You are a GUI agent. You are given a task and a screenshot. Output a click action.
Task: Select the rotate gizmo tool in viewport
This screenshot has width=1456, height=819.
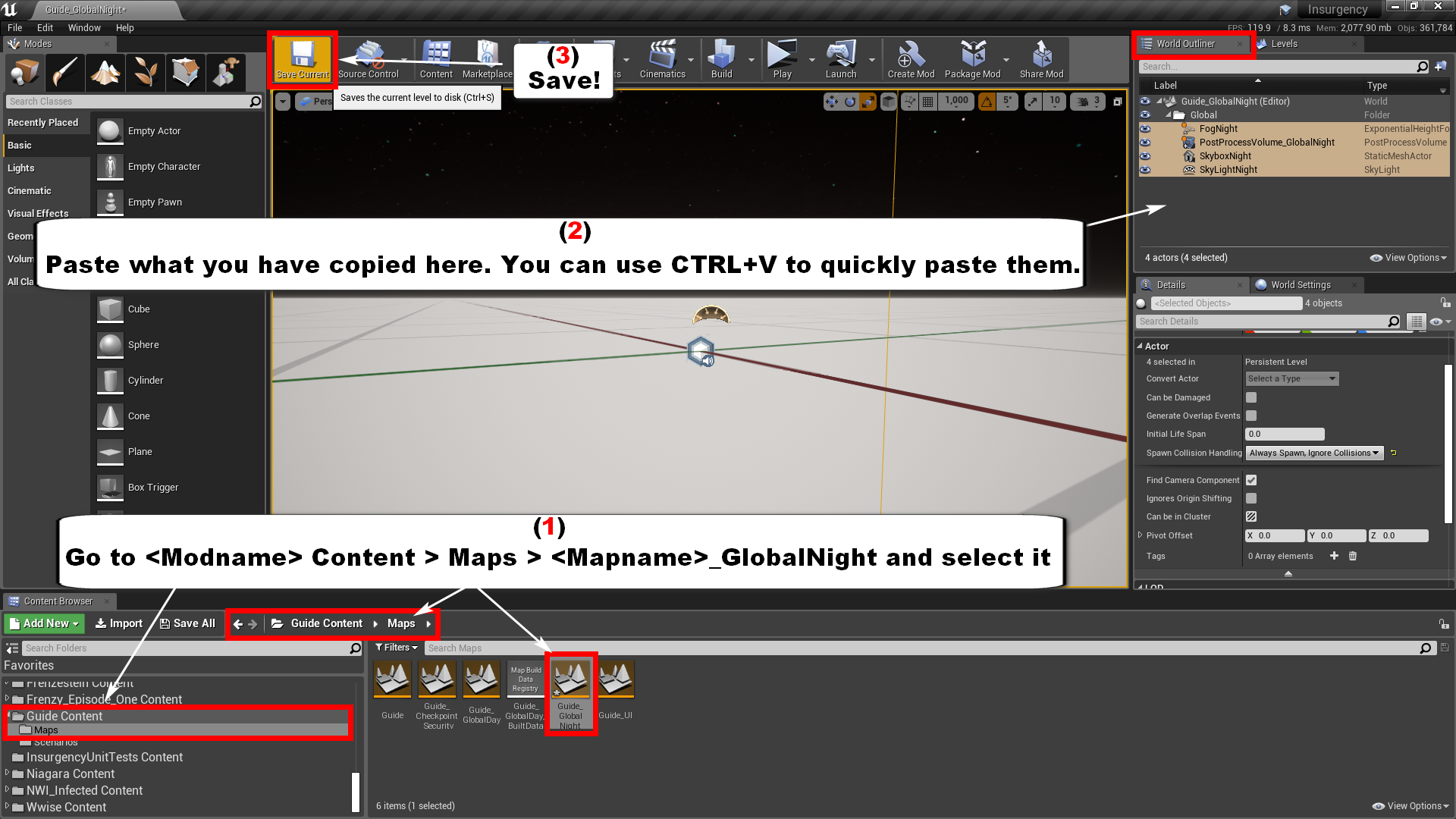coord(850,102)
